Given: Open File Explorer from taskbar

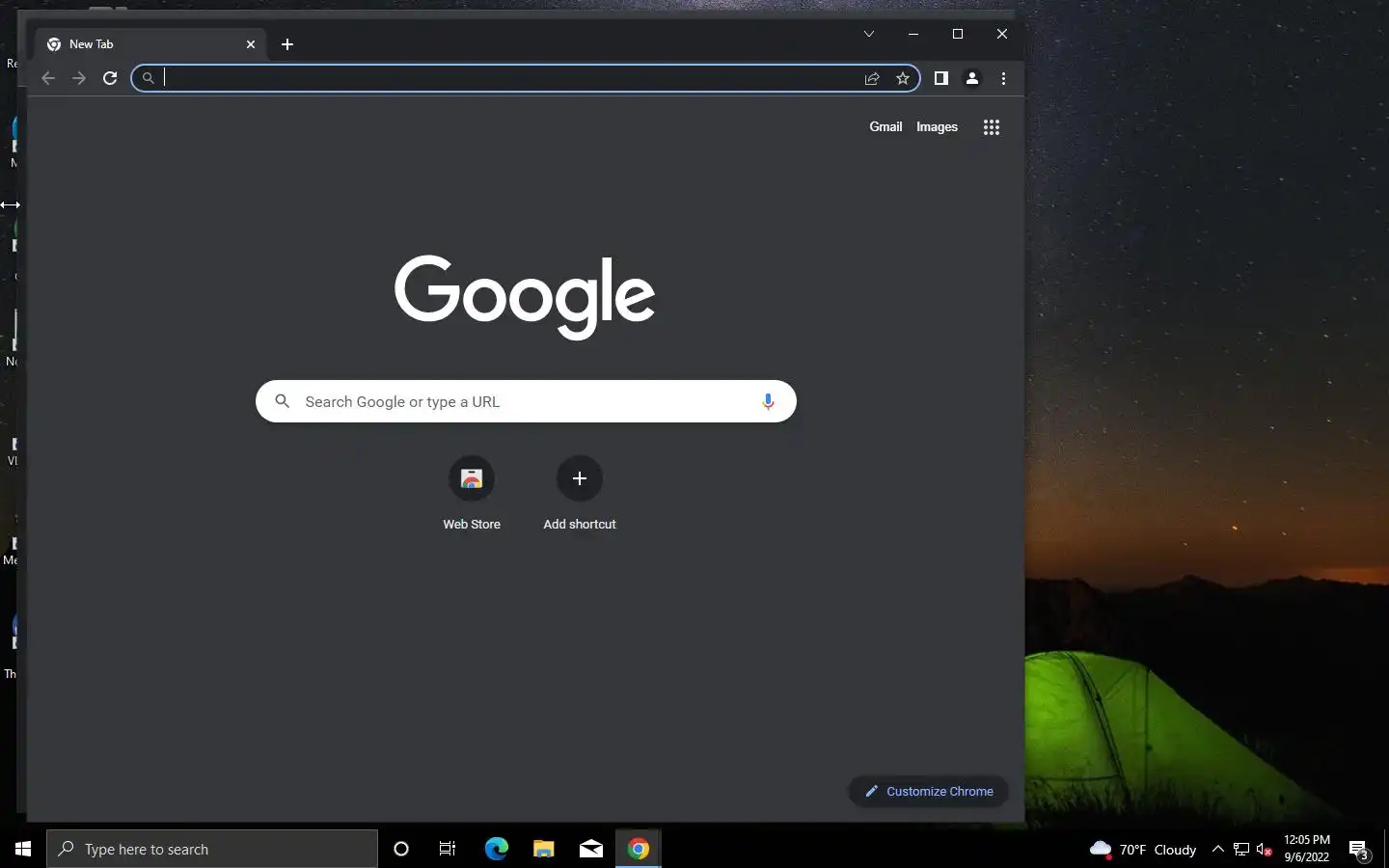Looking at the screenshot, I should 543,849.
